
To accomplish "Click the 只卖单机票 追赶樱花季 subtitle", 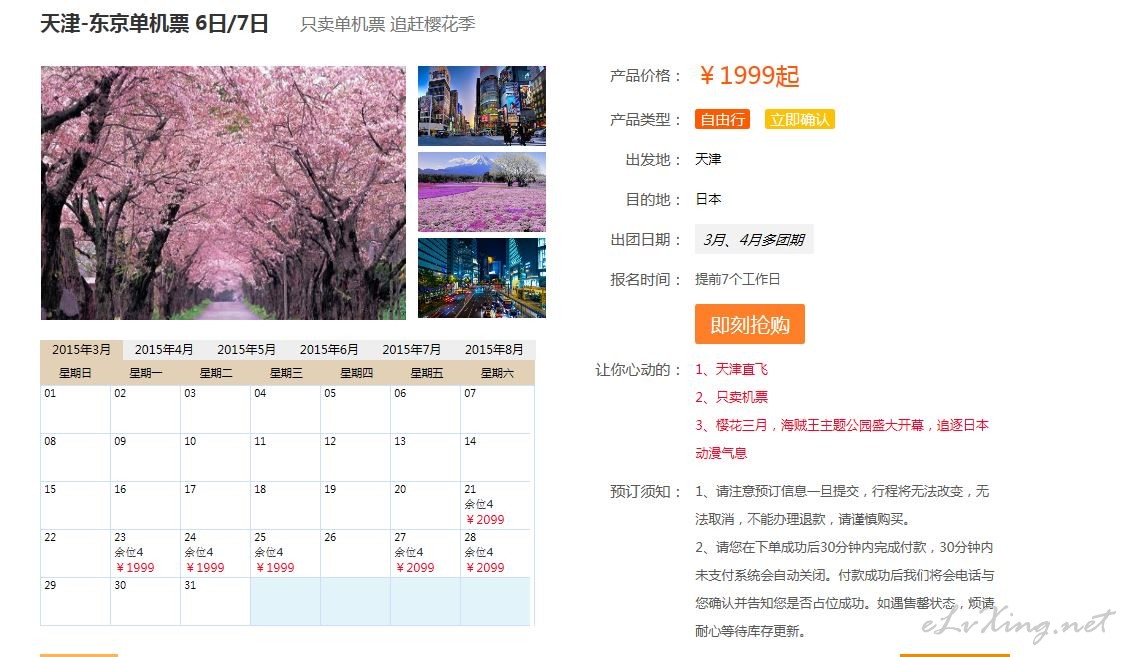I will coord(388,24).
